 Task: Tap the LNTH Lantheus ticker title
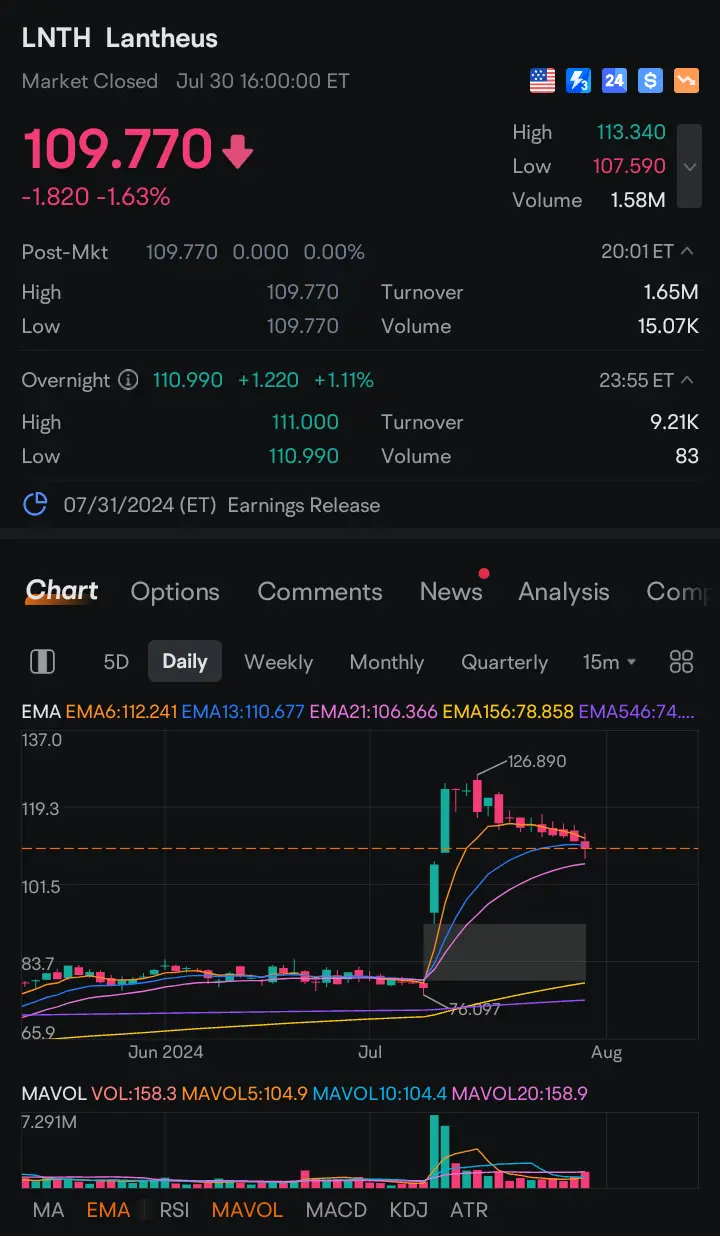[120, 38]
